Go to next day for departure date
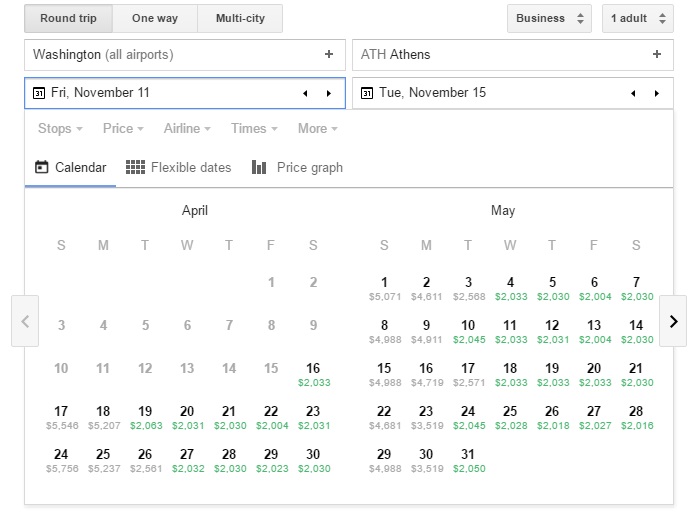 tap(329, 93)
